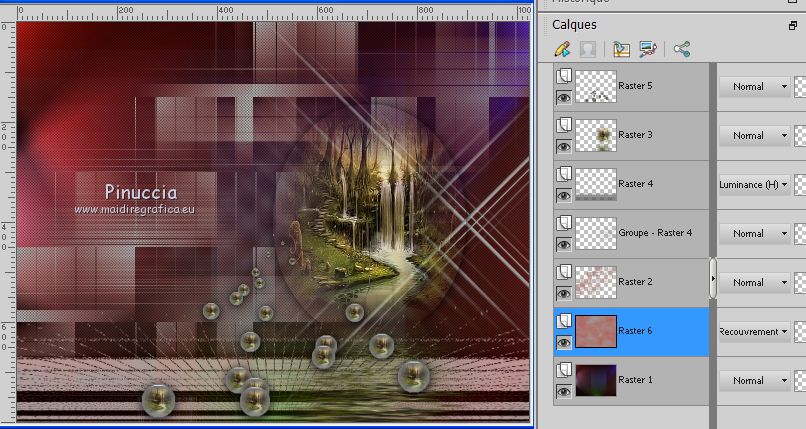Click the Pinuccia text on the canvas

(141, 192)
